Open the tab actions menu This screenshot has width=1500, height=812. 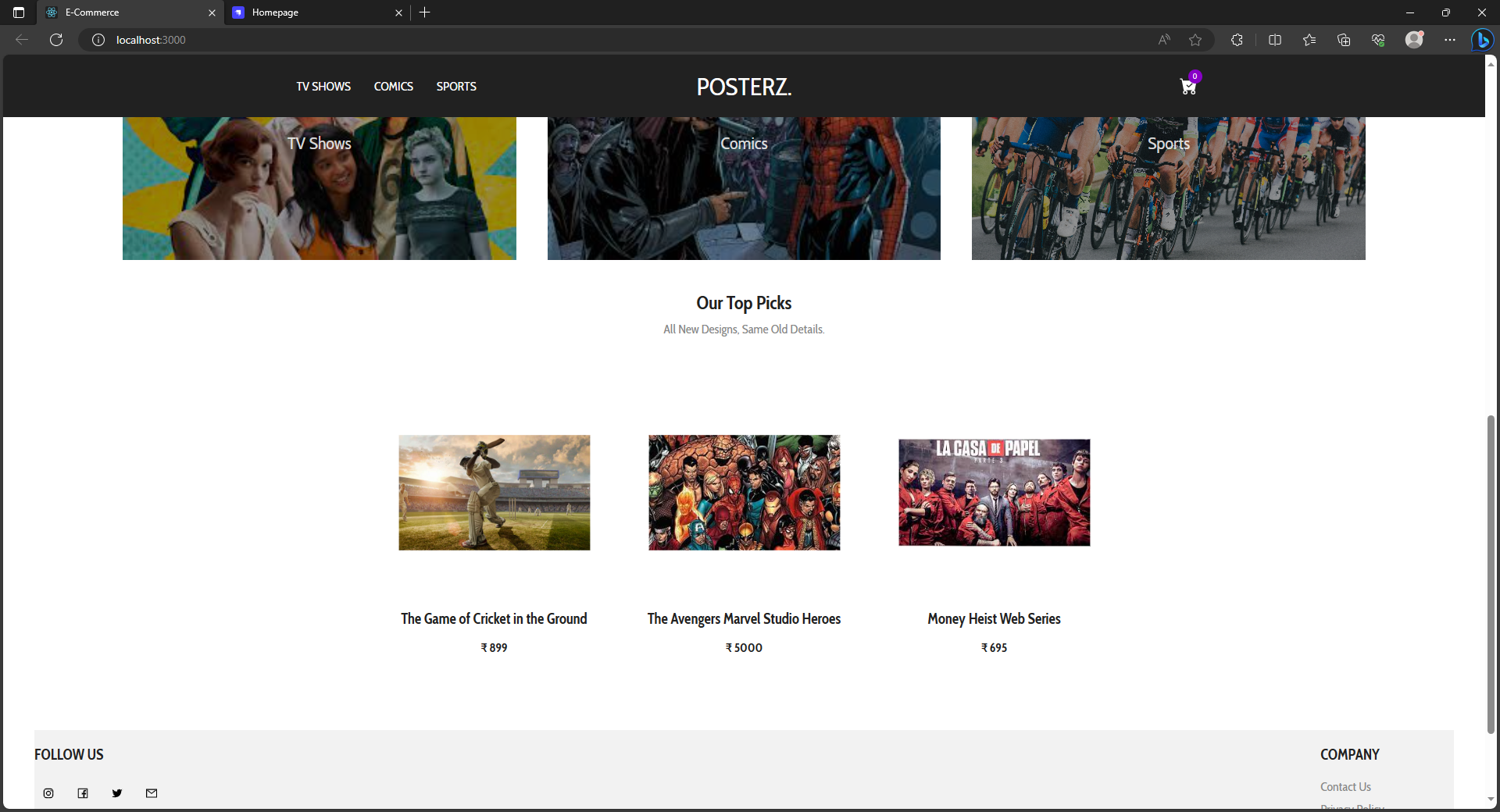click(x=18, y=12)
